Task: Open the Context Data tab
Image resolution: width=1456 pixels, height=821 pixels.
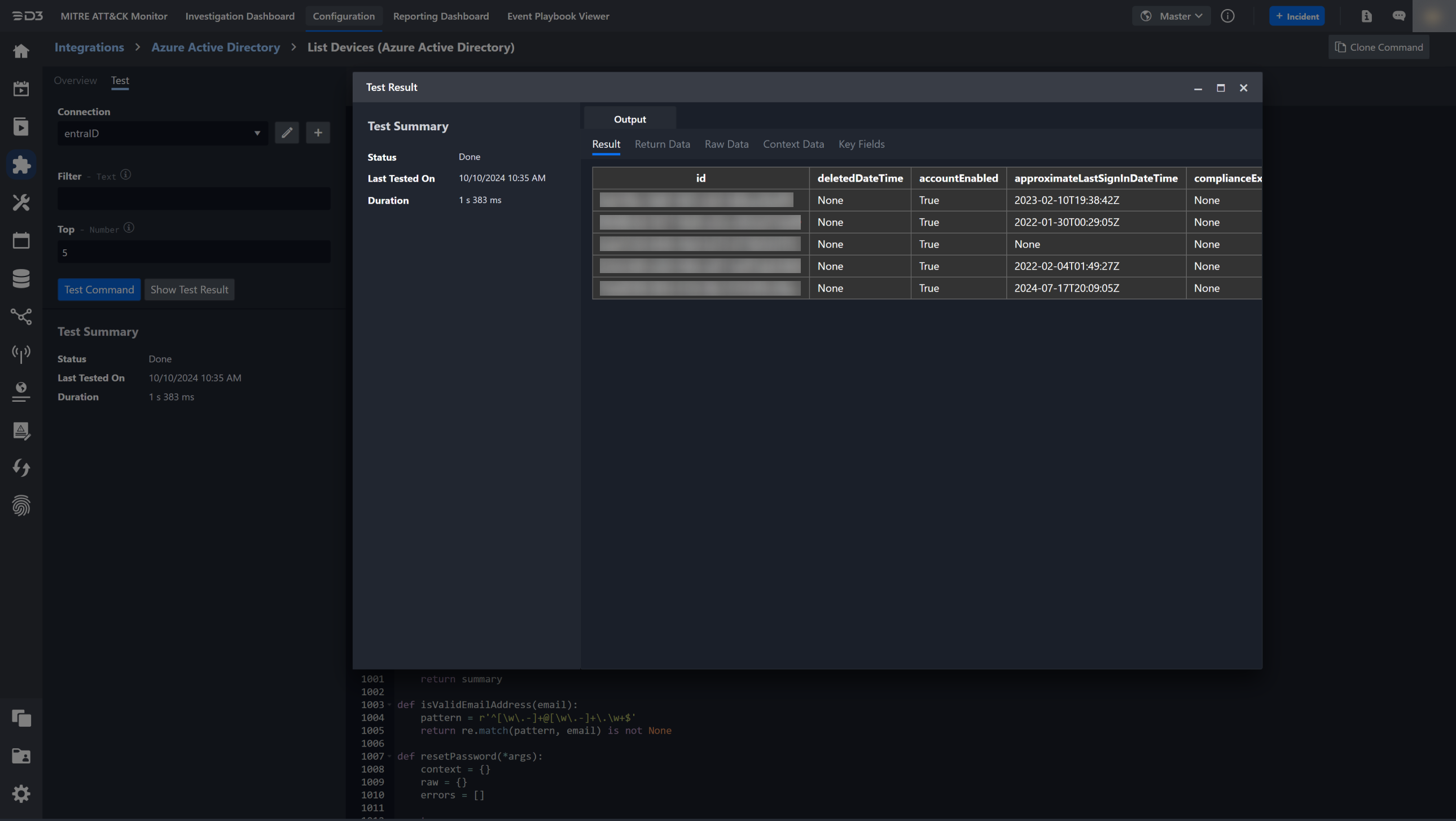Action: 793,144
